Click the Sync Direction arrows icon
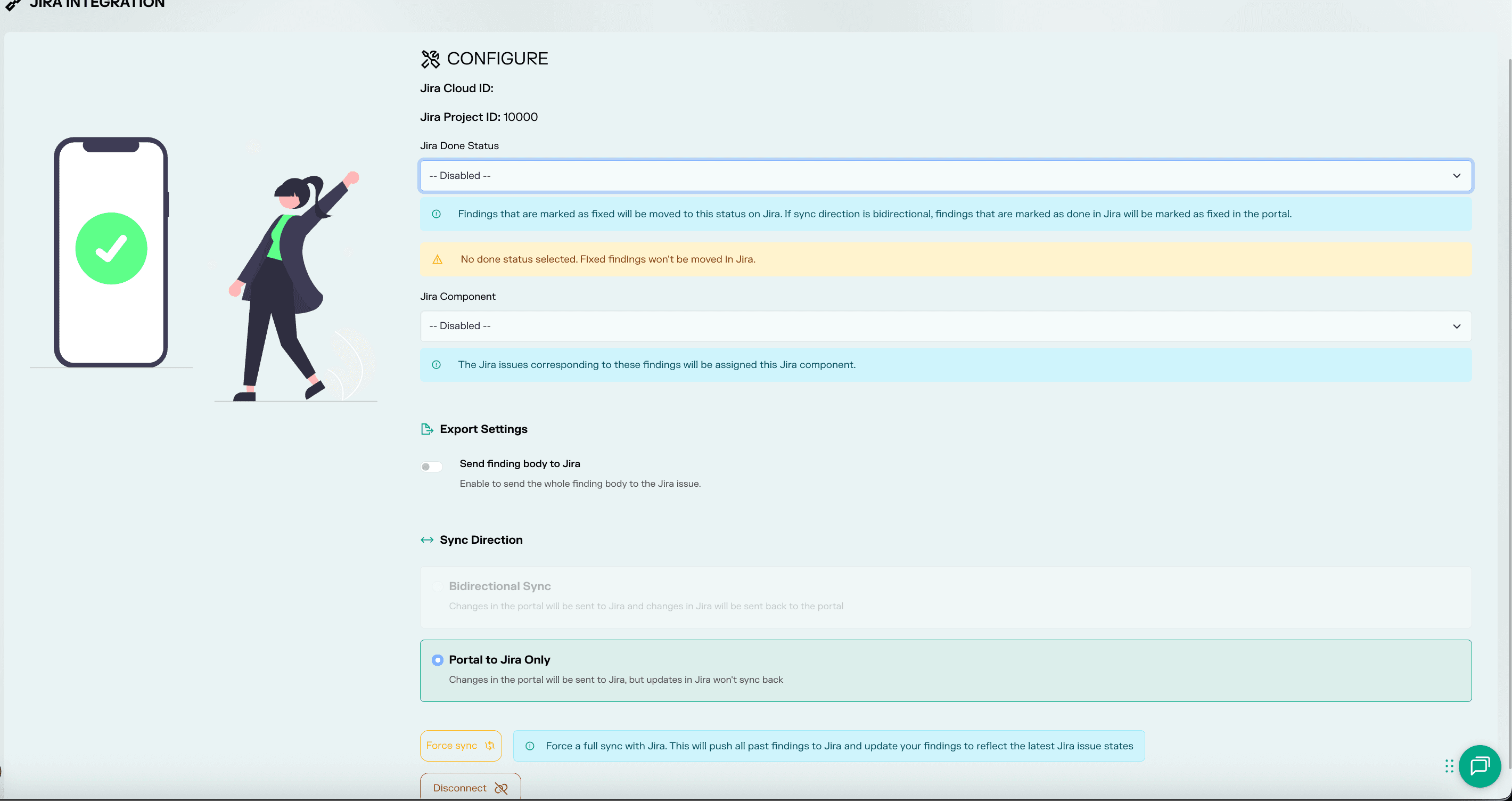 pyautogui.click(x=427, y=540)
